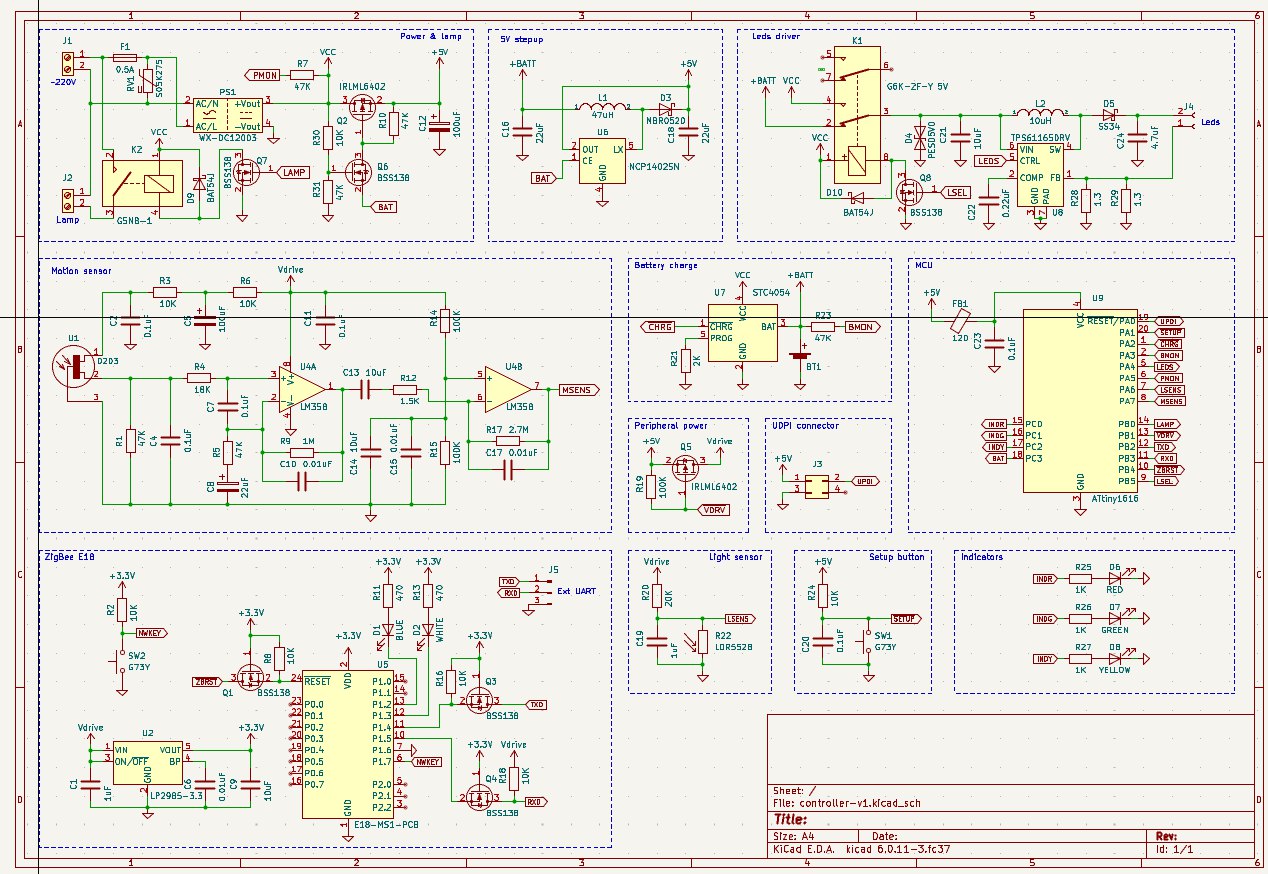
Task: Select the L1 47uH inductor symbol
Action: pyautogui.click(x=603, y=108)
